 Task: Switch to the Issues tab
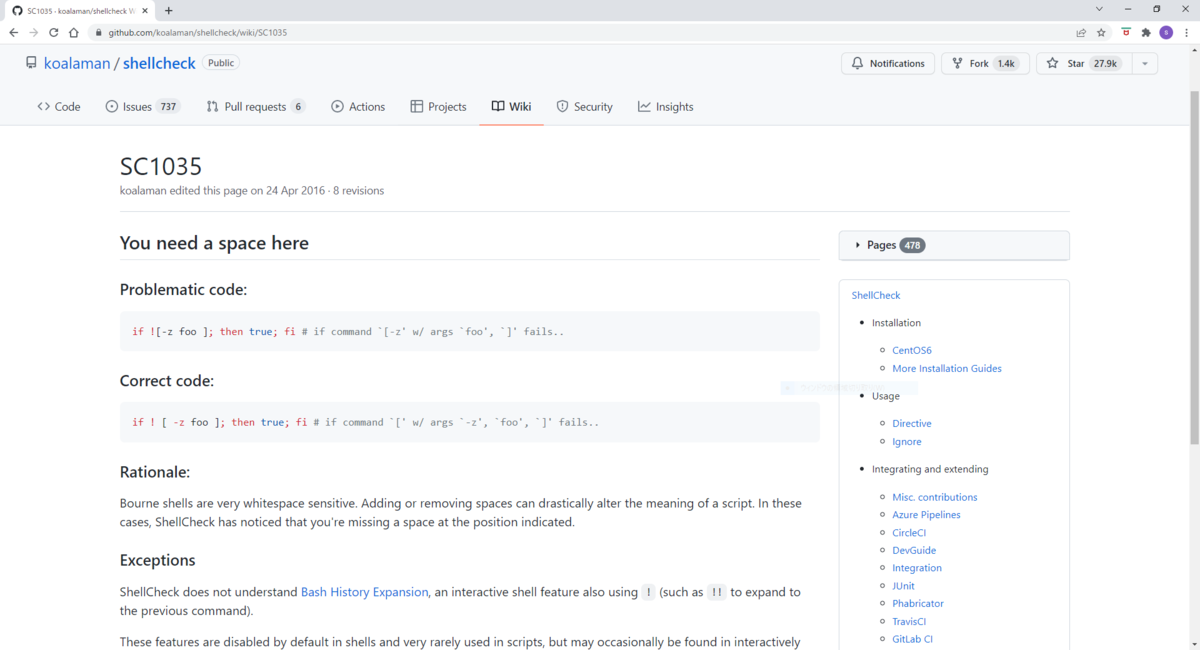click(x=143, y=106)
